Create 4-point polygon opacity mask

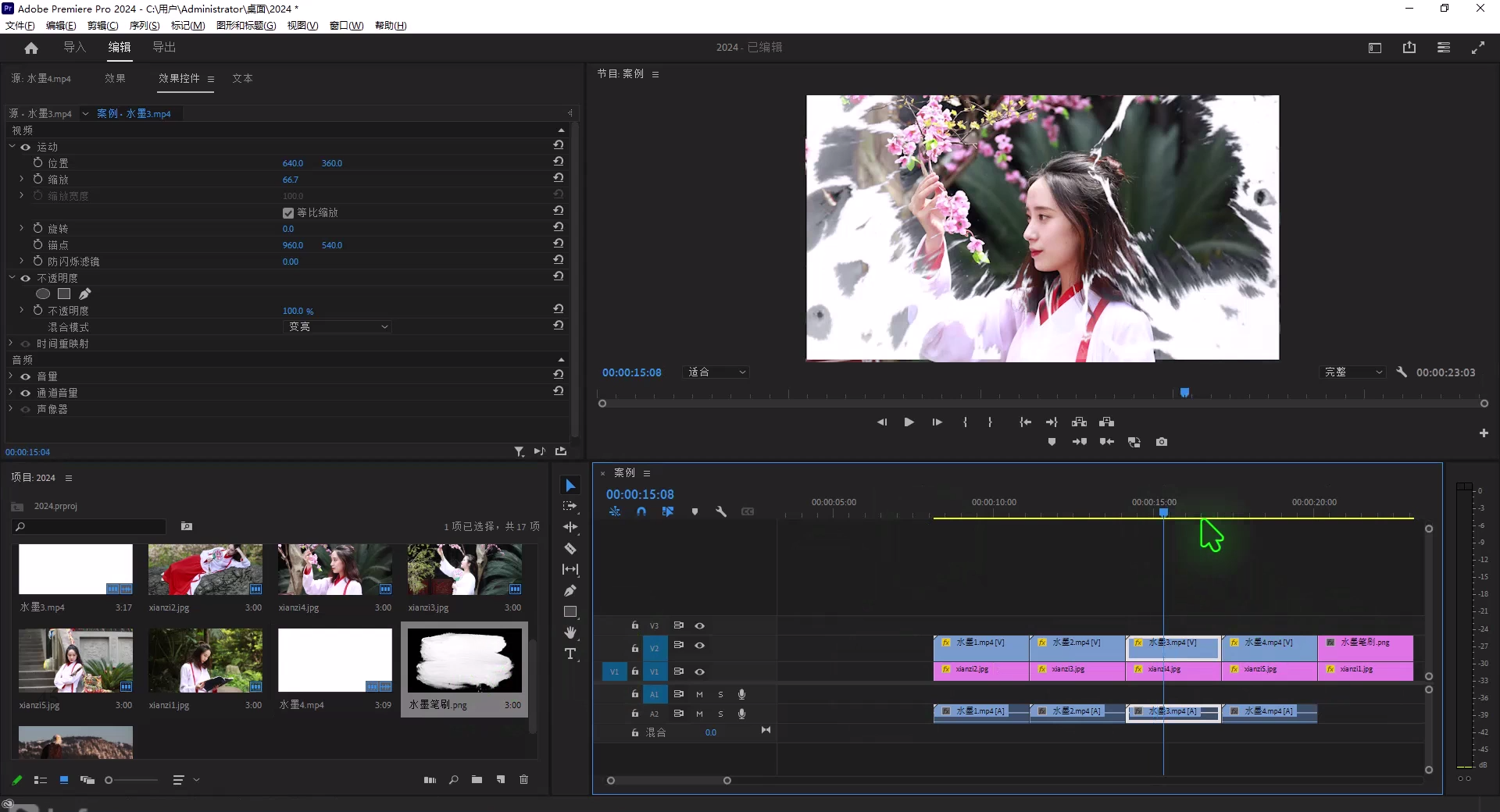pos(64,294)
